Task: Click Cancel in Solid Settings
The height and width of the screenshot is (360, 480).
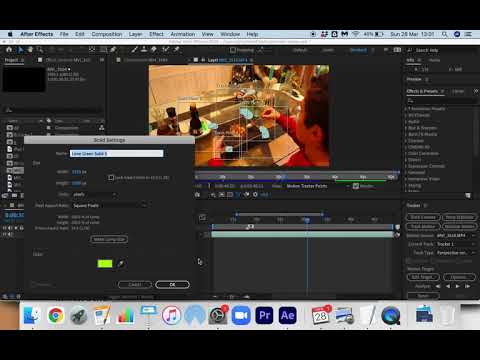Action: coord(135,284)
